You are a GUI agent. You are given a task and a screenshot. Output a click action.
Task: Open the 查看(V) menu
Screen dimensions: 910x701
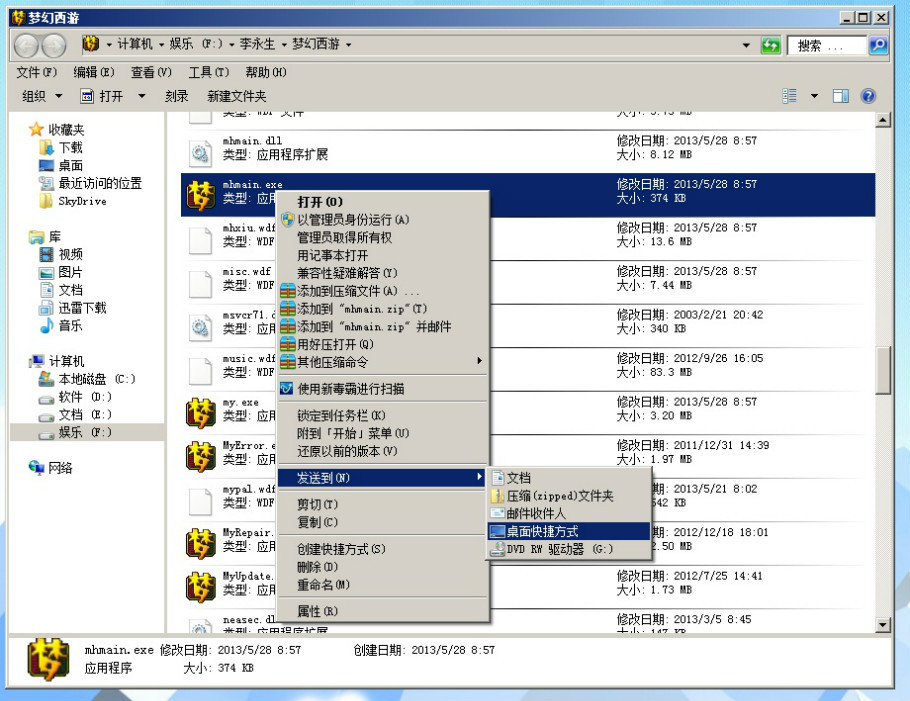click(x=151, y=72)
